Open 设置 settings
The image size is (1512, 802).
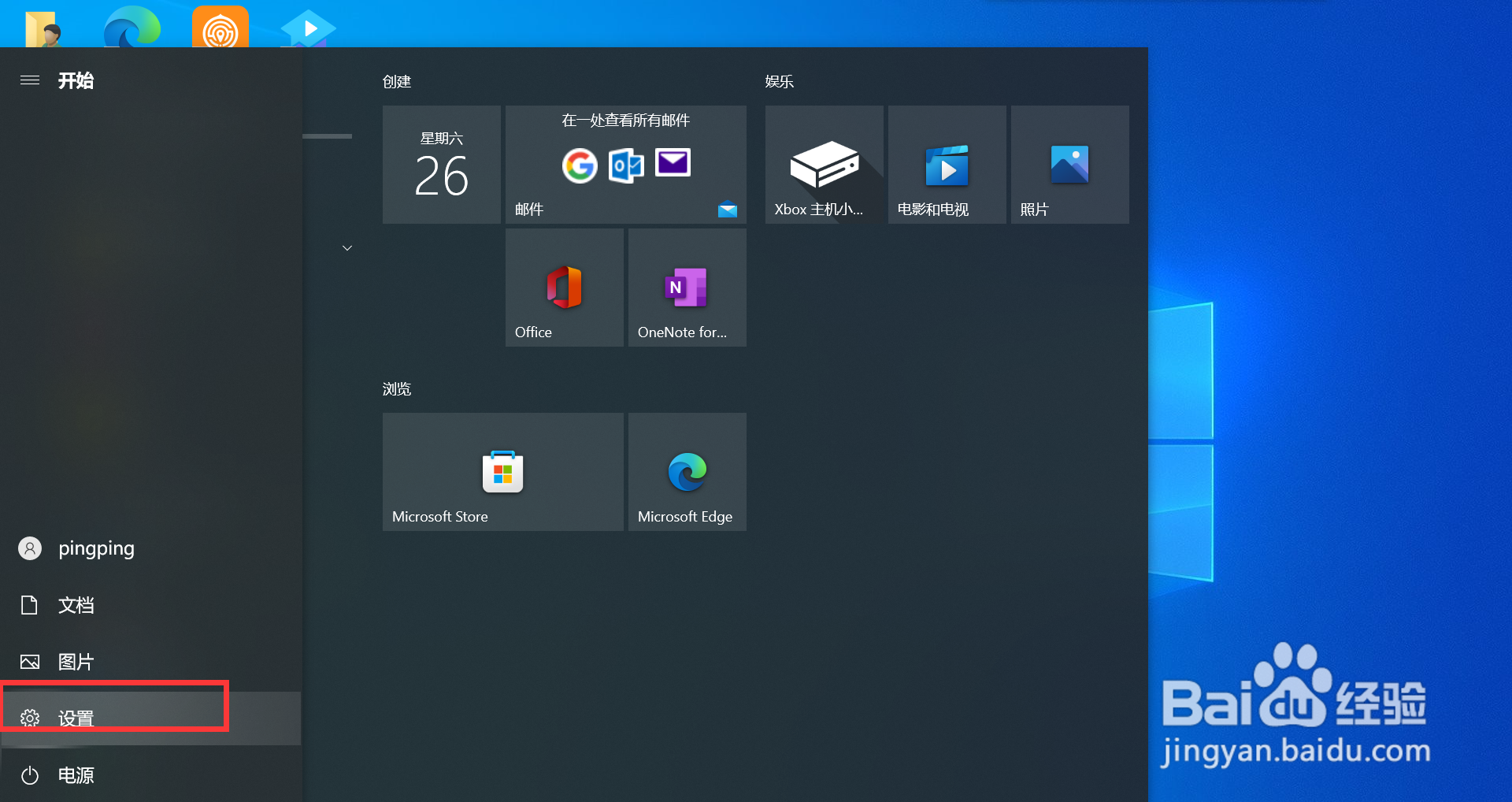(x=151, y=718)
